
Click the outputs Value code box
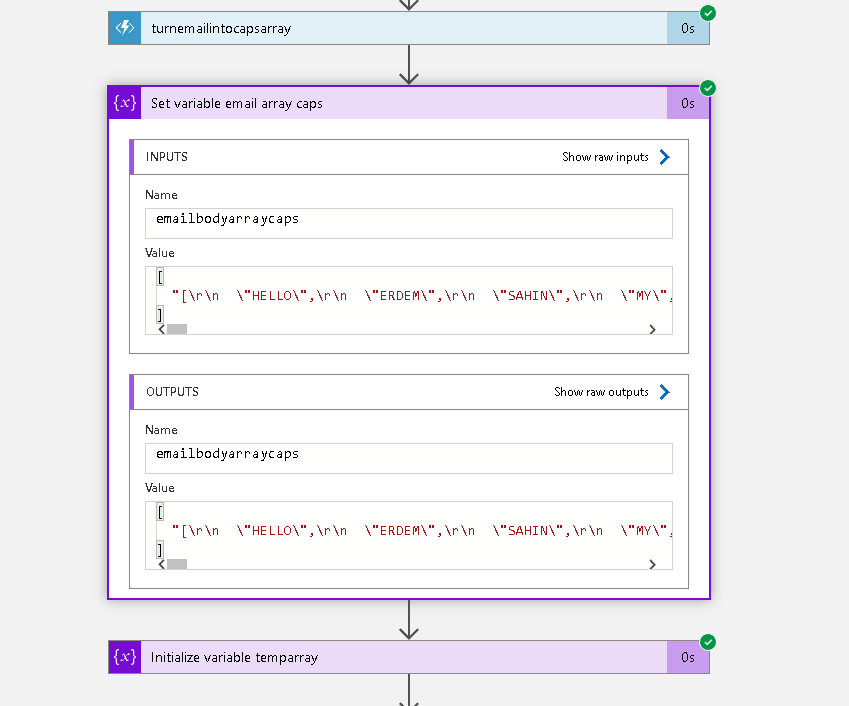click(409, 535)
